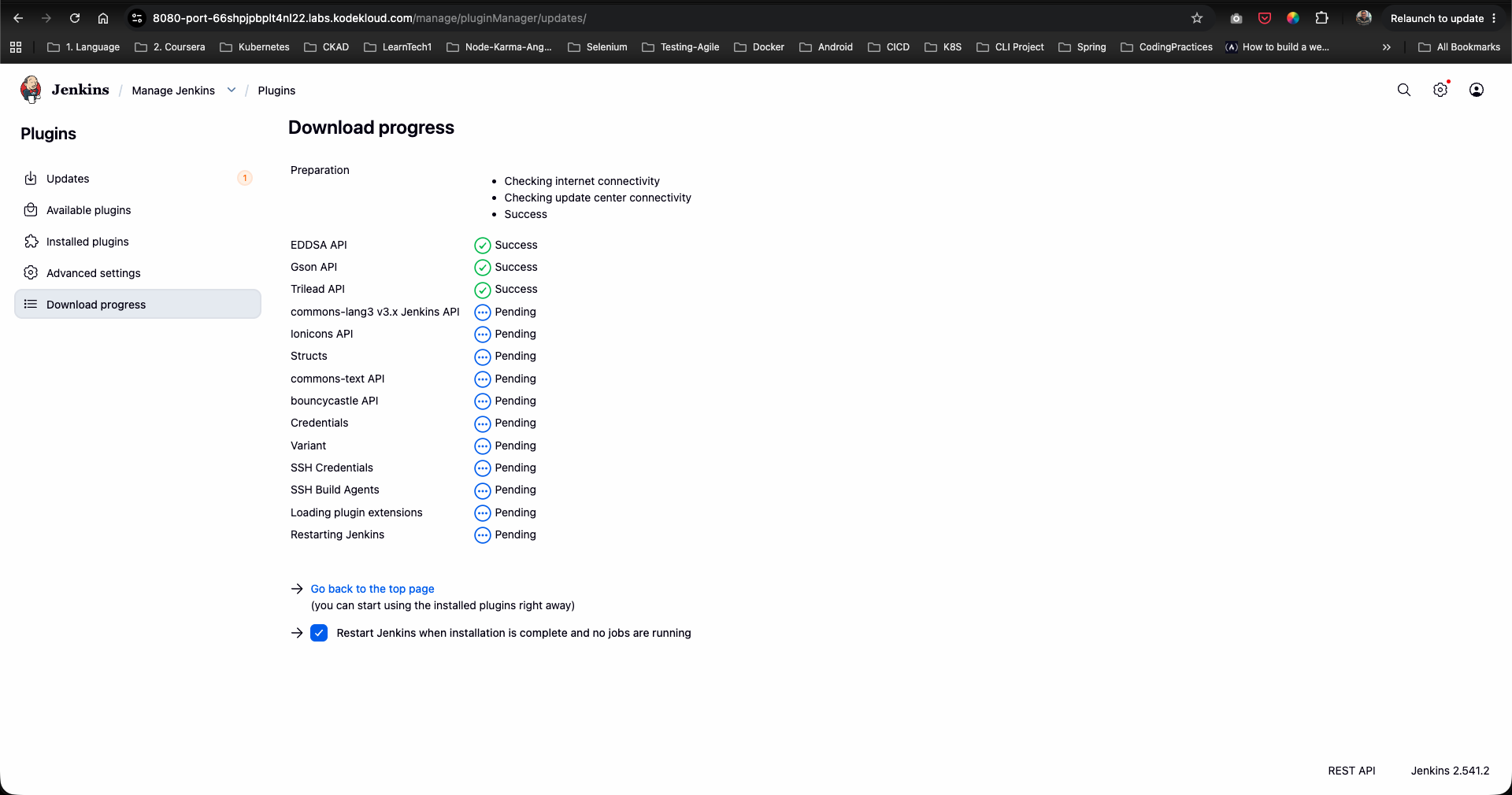
Task: Click the Jenkins title text in header
Action: point(80,90)
